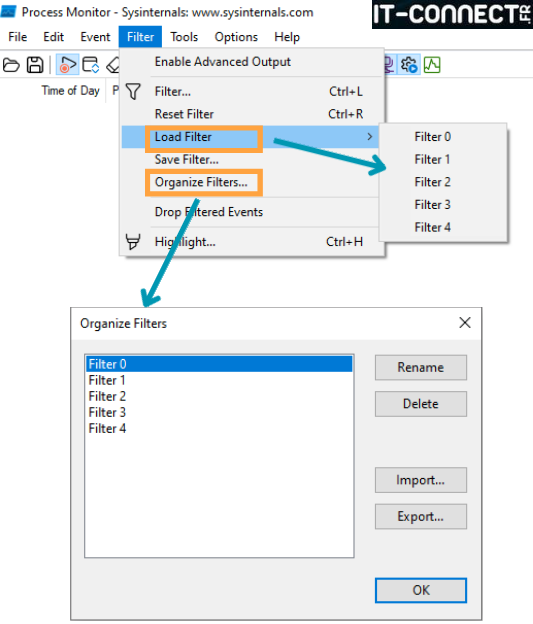
Task: Load Filter 3 from submenu
Action: coord(443,205)
